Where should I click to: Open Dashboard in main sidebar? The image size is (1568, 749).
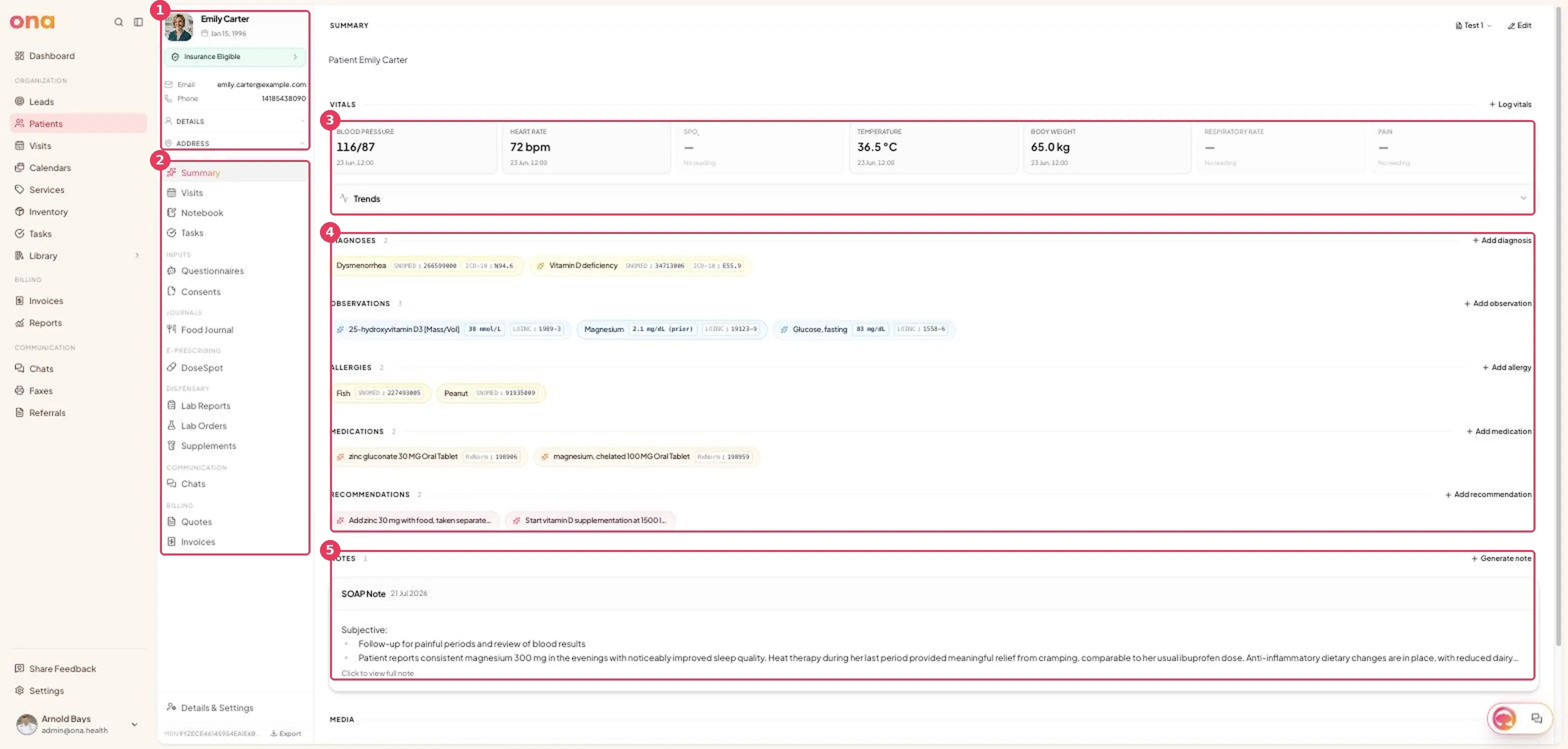click(x=78, y=55)
